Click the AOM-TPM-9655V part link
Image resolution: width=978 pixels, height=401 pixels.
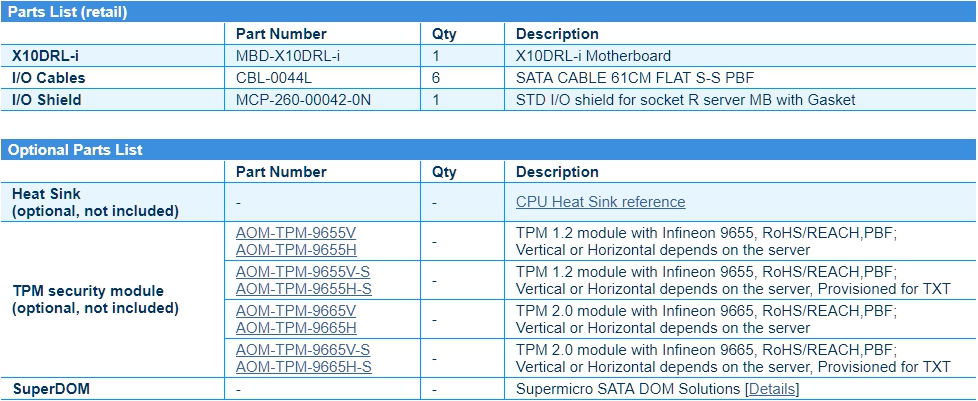296,233
